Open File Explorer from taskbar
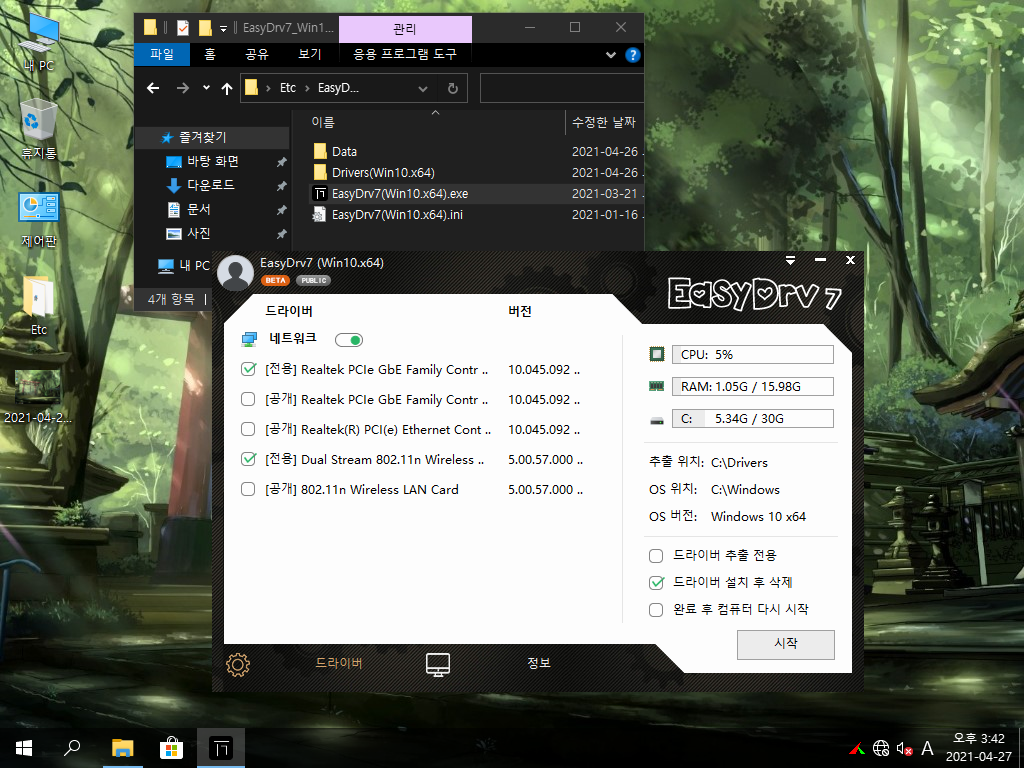 click(122, 748)
